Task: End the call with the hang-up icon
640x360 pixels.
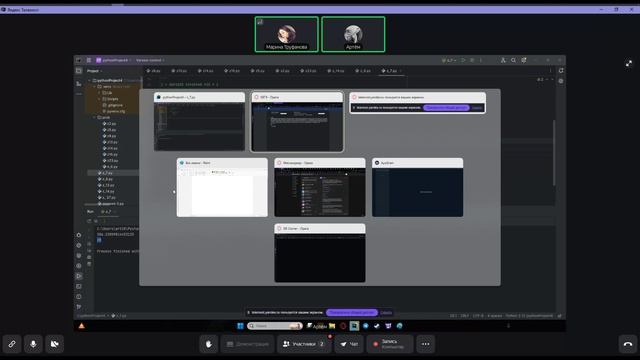Action: [x=628, y=344]
